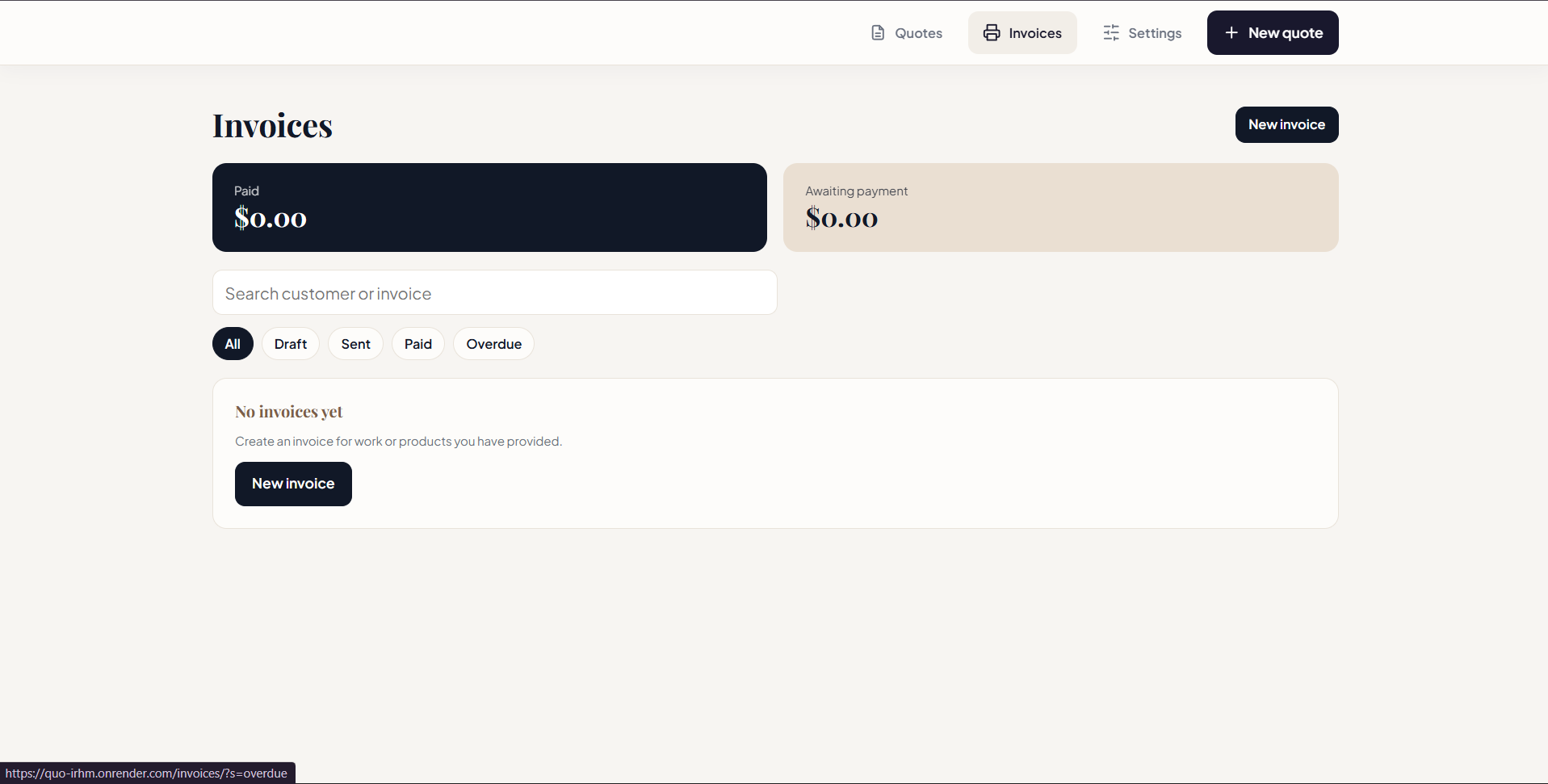1548x784 pixels.
Task: Click the Invoices printer icon
Action: click(992, 33)
